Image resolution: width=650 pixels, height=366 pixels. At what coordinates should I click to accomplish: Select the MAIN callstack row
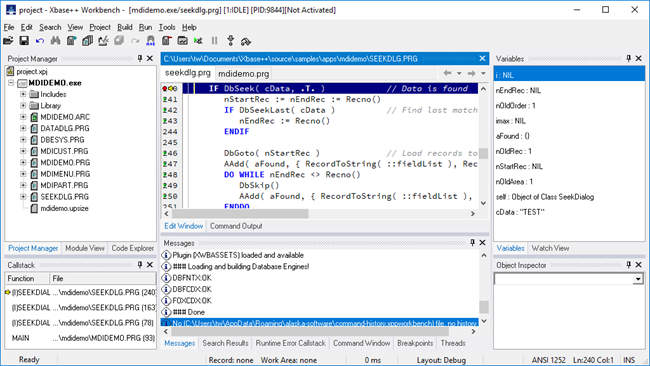(x=80, y=338)
